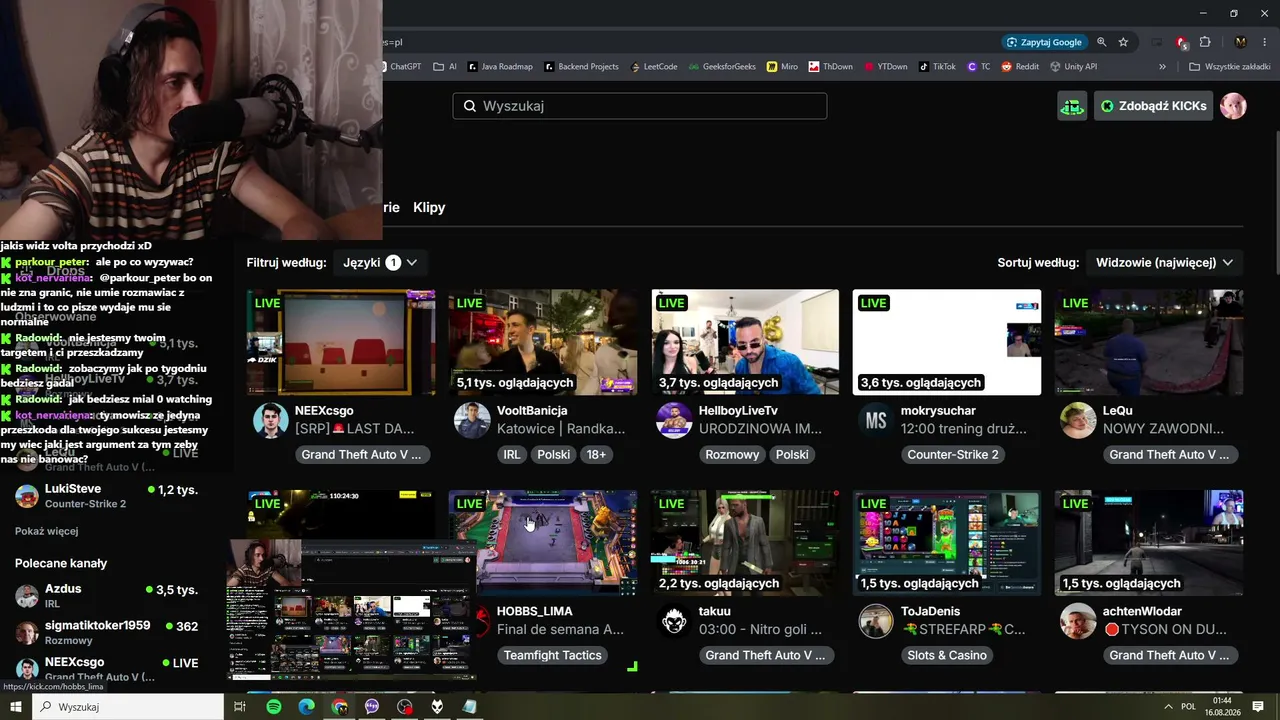Open Windows Start menu
Image resolution: width=1280 pixels, height=720 pixels.
16,707
